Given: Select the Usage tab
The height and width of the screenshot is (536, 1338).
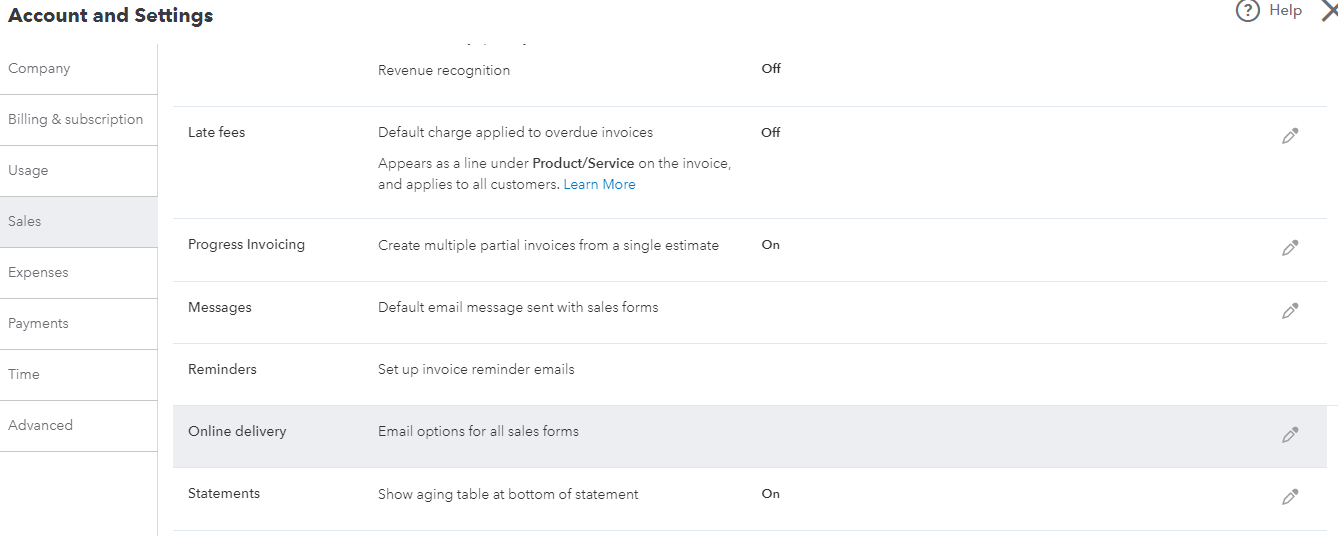Looking at the screenshot, I should [28, 171].
